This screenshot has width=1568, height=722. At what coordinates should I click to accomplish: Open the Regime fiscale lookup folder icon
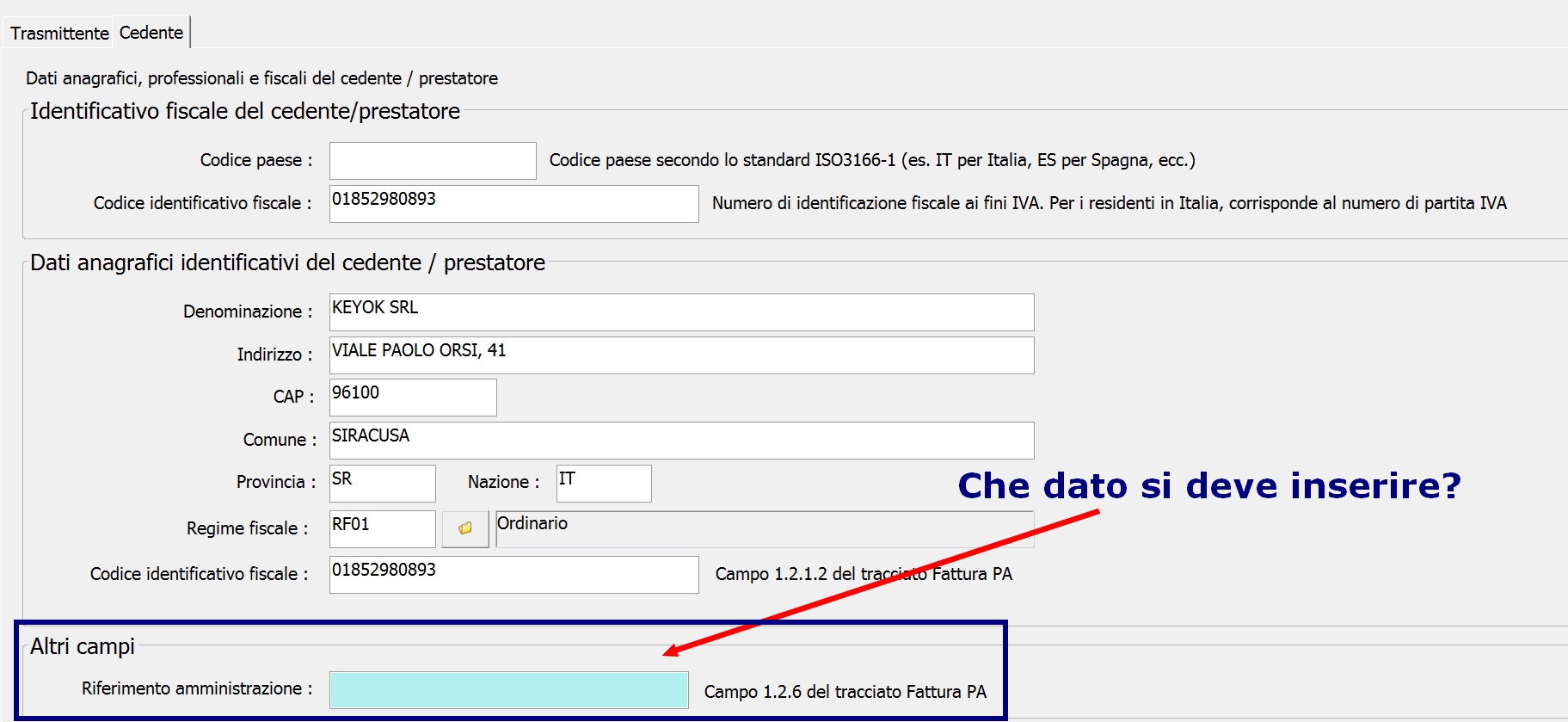pos(465,529)
